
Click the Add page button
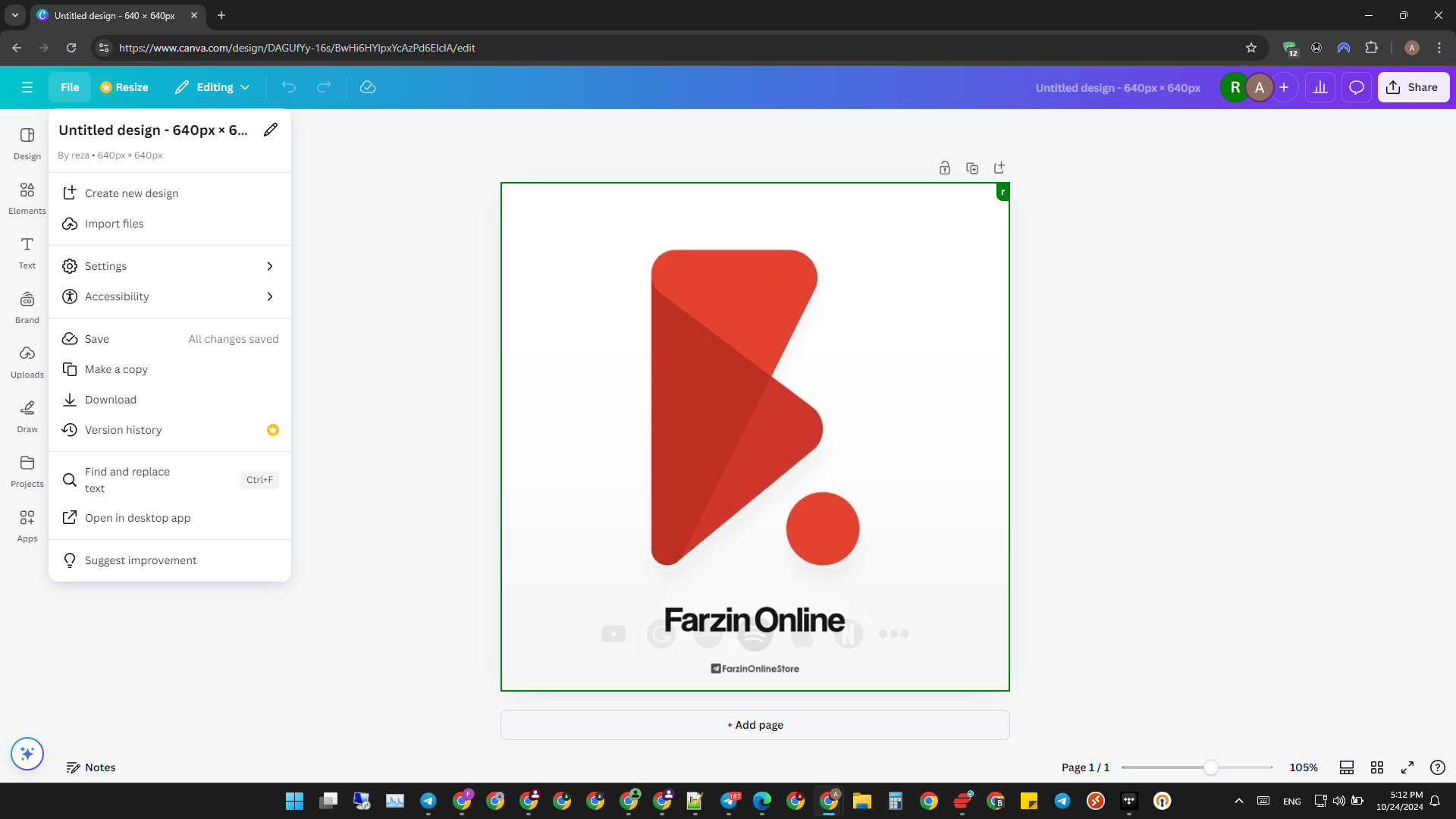click(755, 725)
